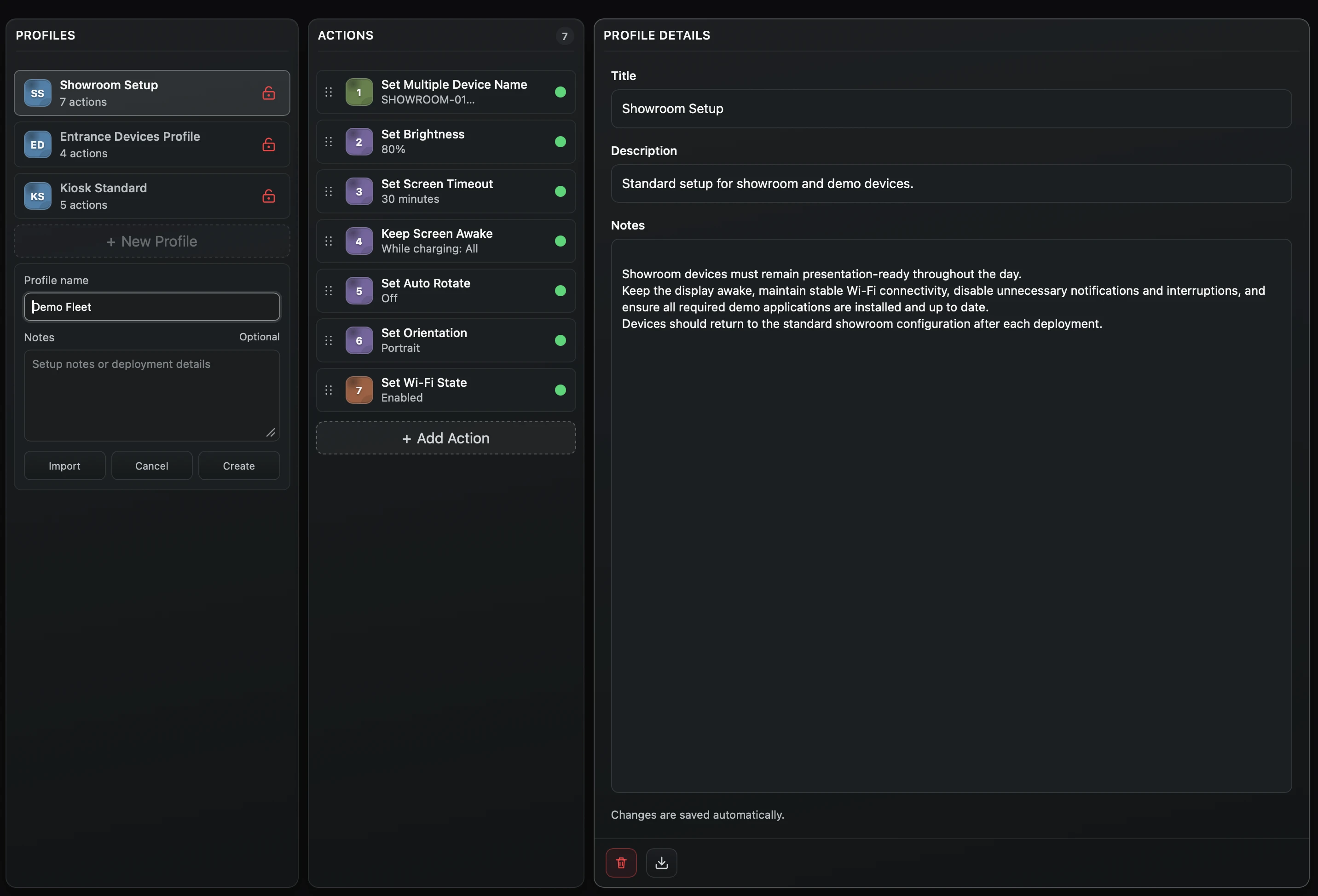Screen dimensions: 1318x896
Task: Click Create to add the profile
Action: (x=239, y=466)
